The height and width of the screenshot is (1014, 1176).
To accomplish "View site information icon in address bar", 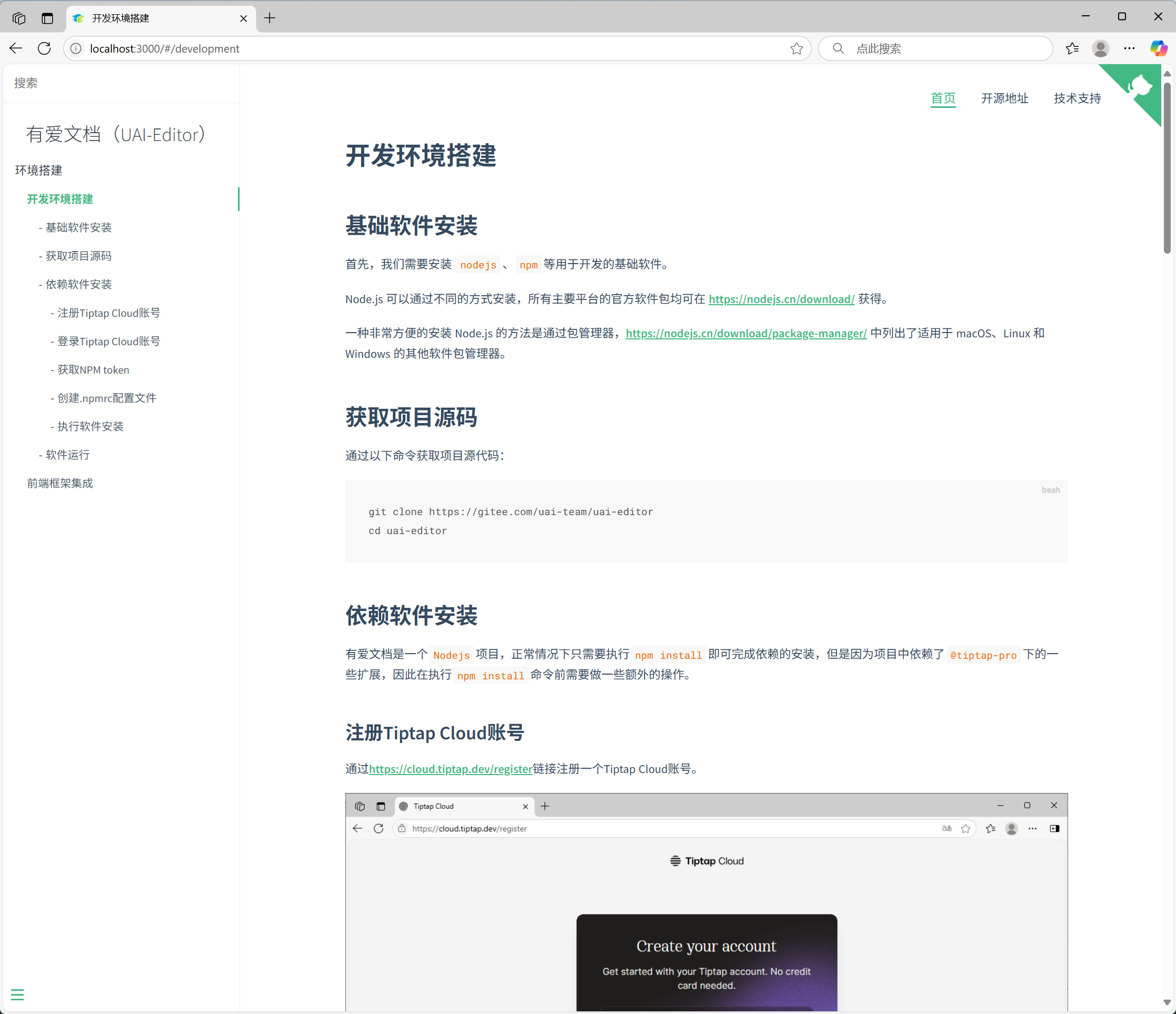I will click(x=76, y=49).
